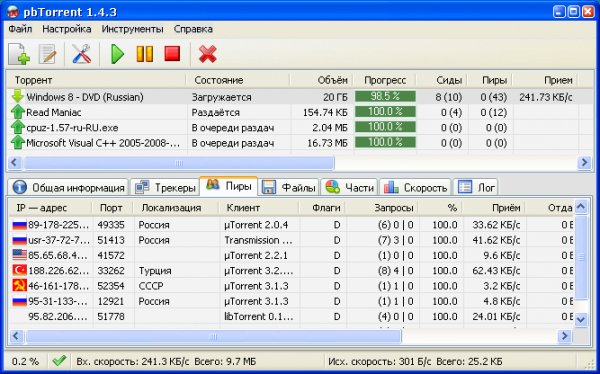Select the Windows 8 - DVD (Russian) torrent name
This screenshot has height=374, width=600.
(85, 97)
